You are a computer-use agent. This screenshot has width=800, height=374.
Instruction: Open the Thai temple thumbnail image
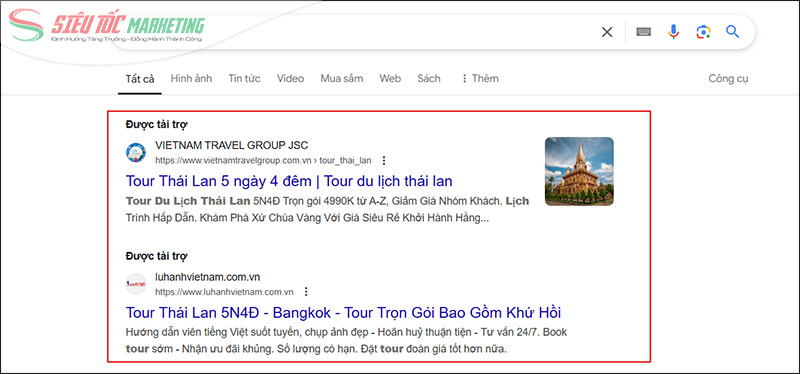[x=579, y=171]
